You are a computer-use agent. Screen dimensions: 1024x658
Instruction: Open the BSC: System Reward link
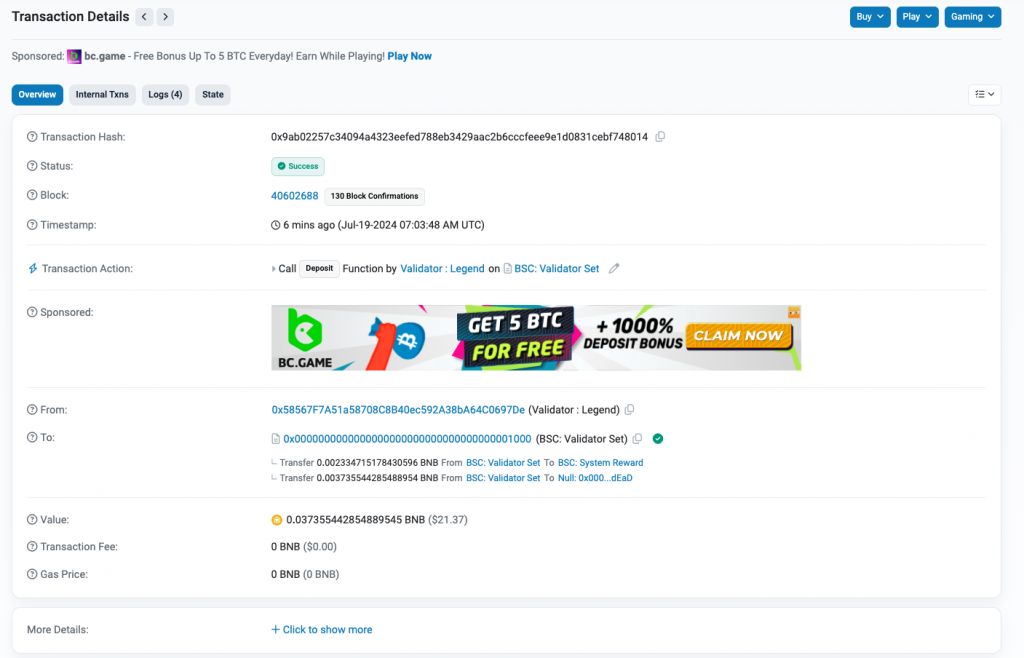(x=600, y=463)
